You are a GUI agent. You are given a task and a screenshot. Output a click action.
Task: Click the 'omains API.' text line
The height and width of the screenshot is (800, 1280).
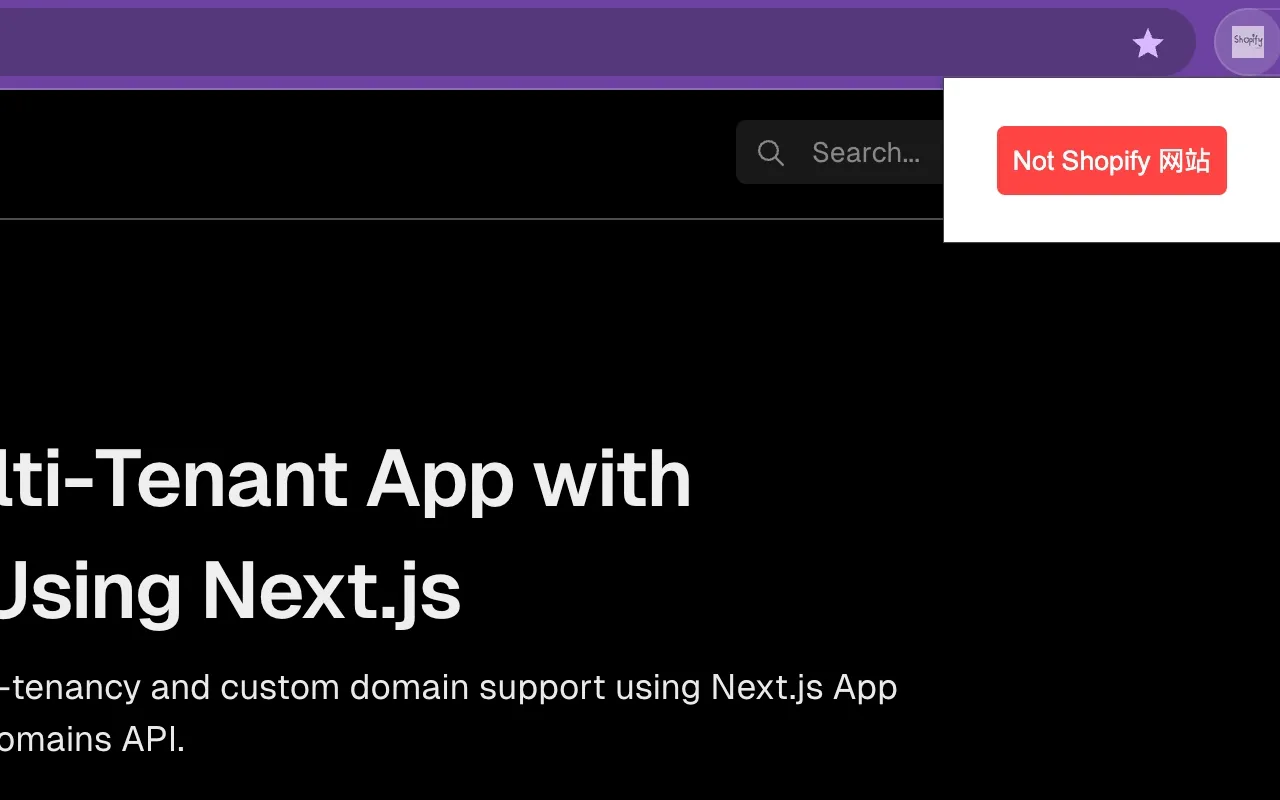coord(92,739)
